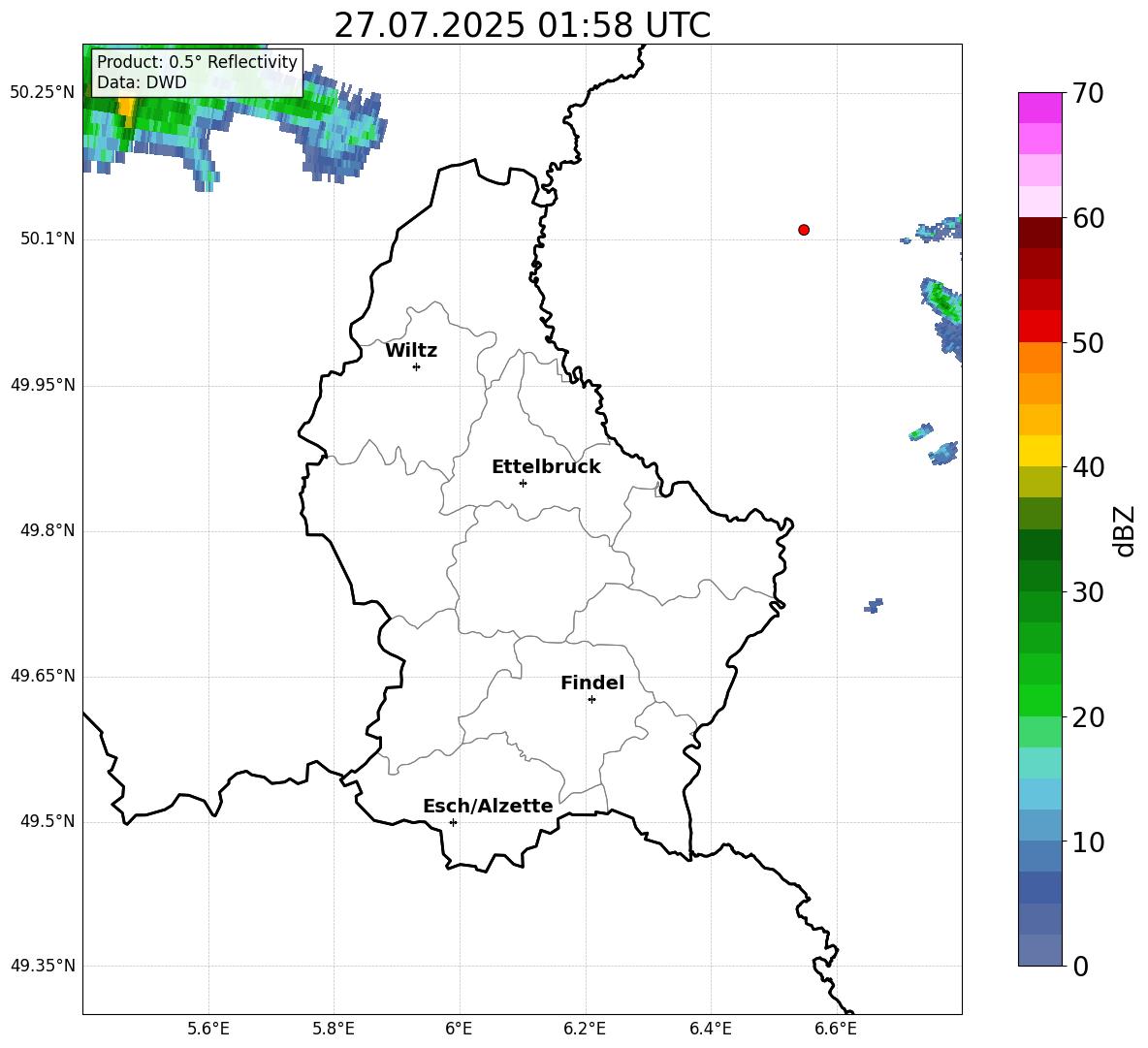This screenshot has width=1148, height=1048.
Task: Click the Findel station cross marker
Action: 591,700
